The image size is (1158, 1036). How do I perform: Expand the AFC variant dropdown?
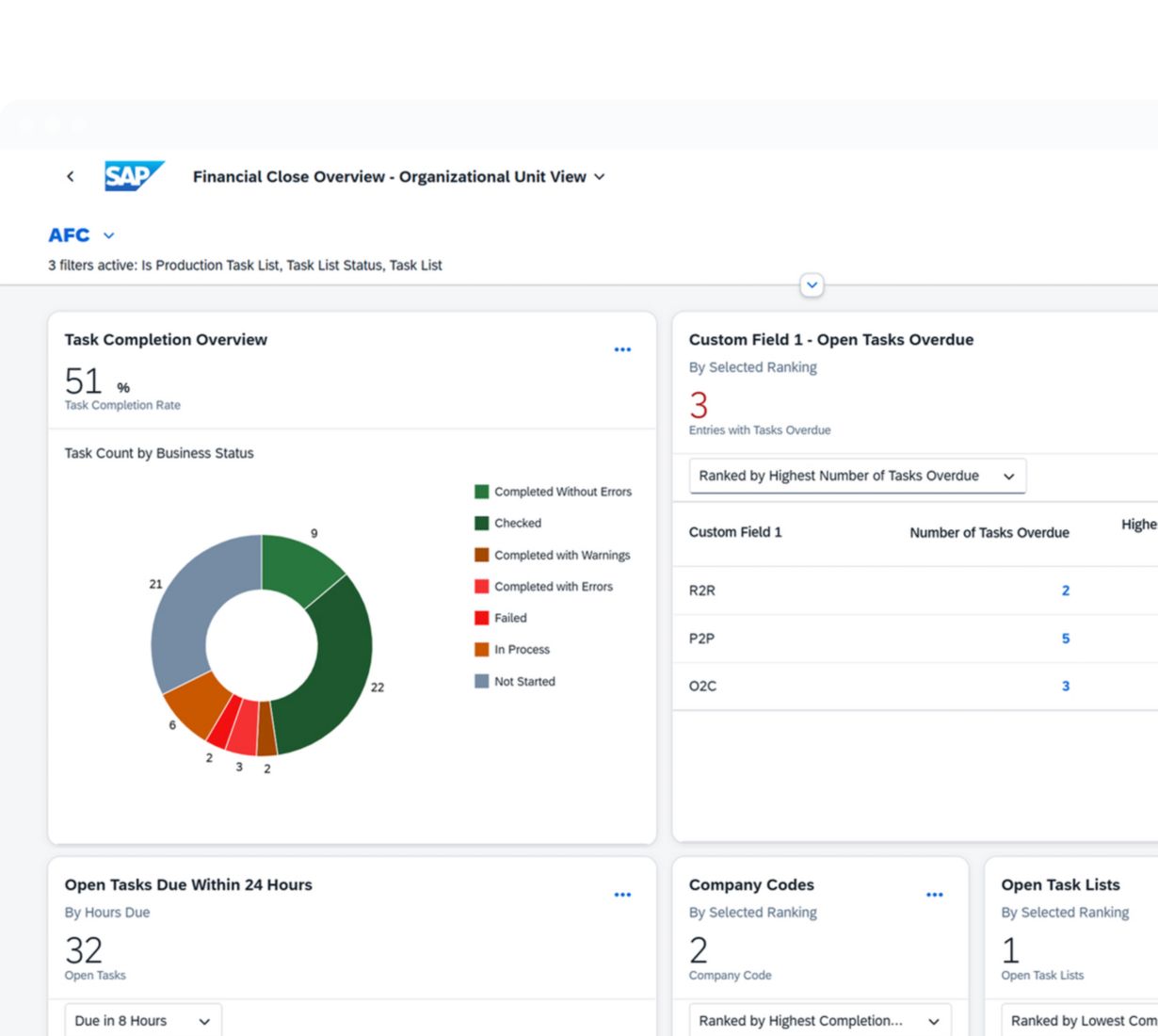pos(108,235)
